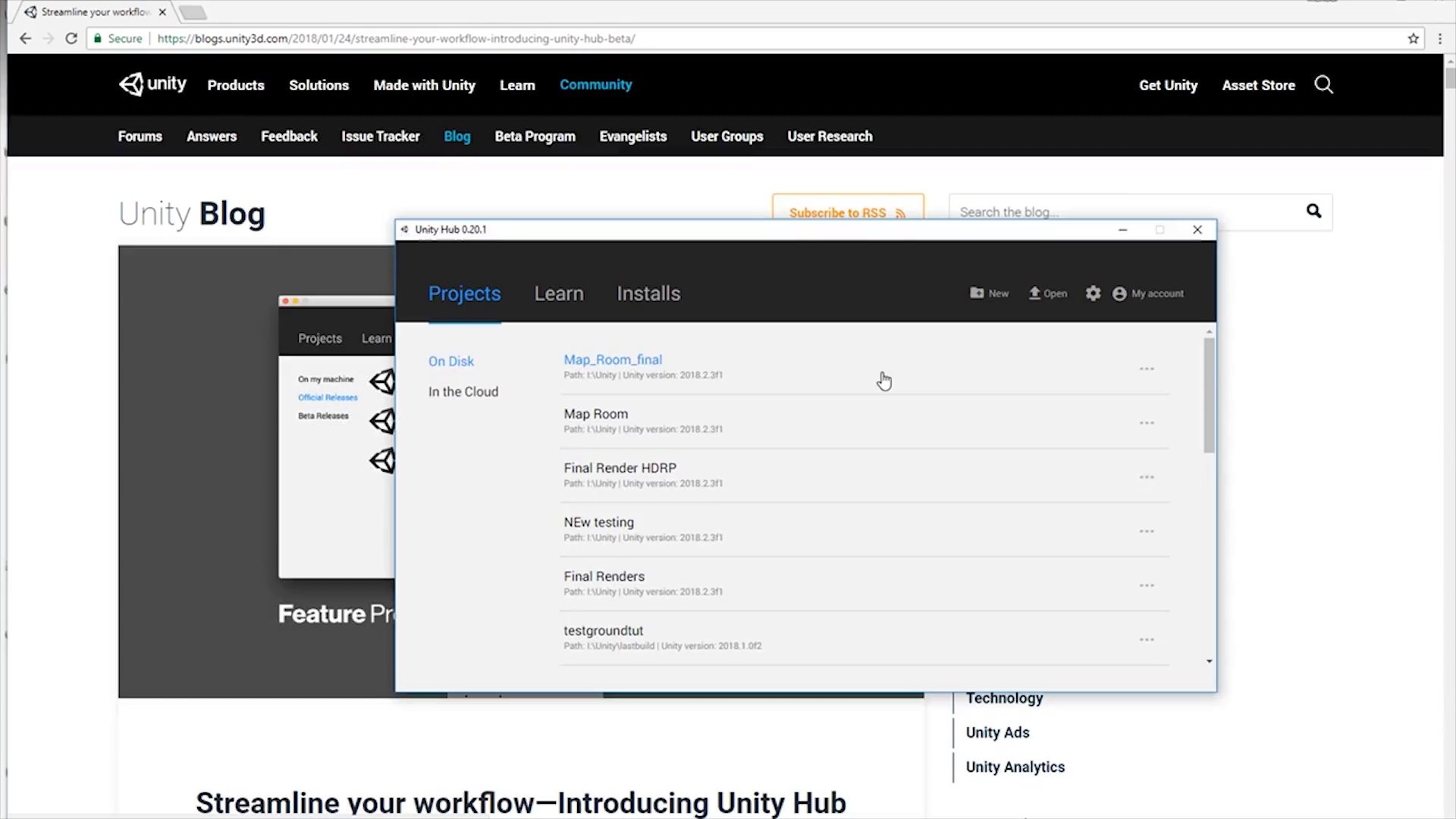Click the website header search icon
The width and height of the screenshot is (1456, 819).
point(1323,84)
